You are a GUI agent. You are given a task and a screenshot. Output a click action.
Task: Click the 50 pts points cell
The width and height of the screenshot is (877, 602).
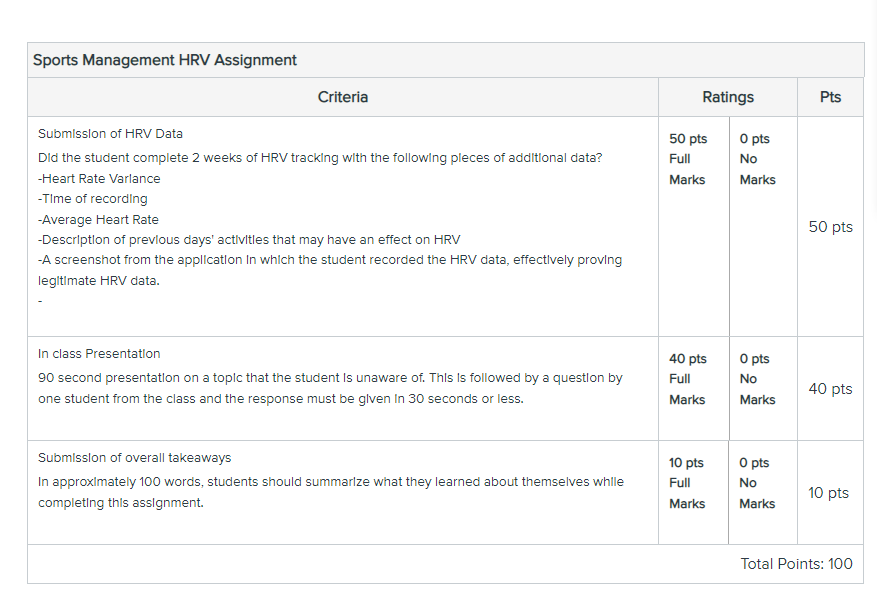[831, 227]
